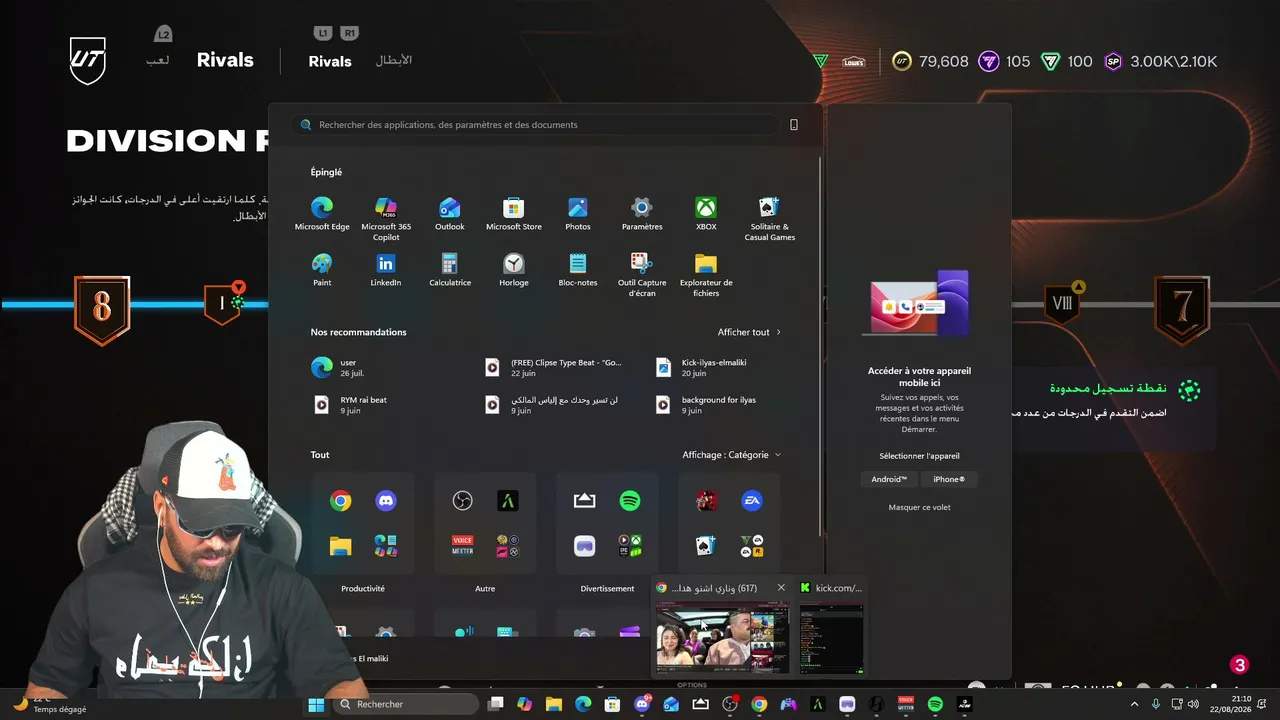Open Solitaire & Casual Games
This screenshot has height=720, width=1280.
coord(770,219)
